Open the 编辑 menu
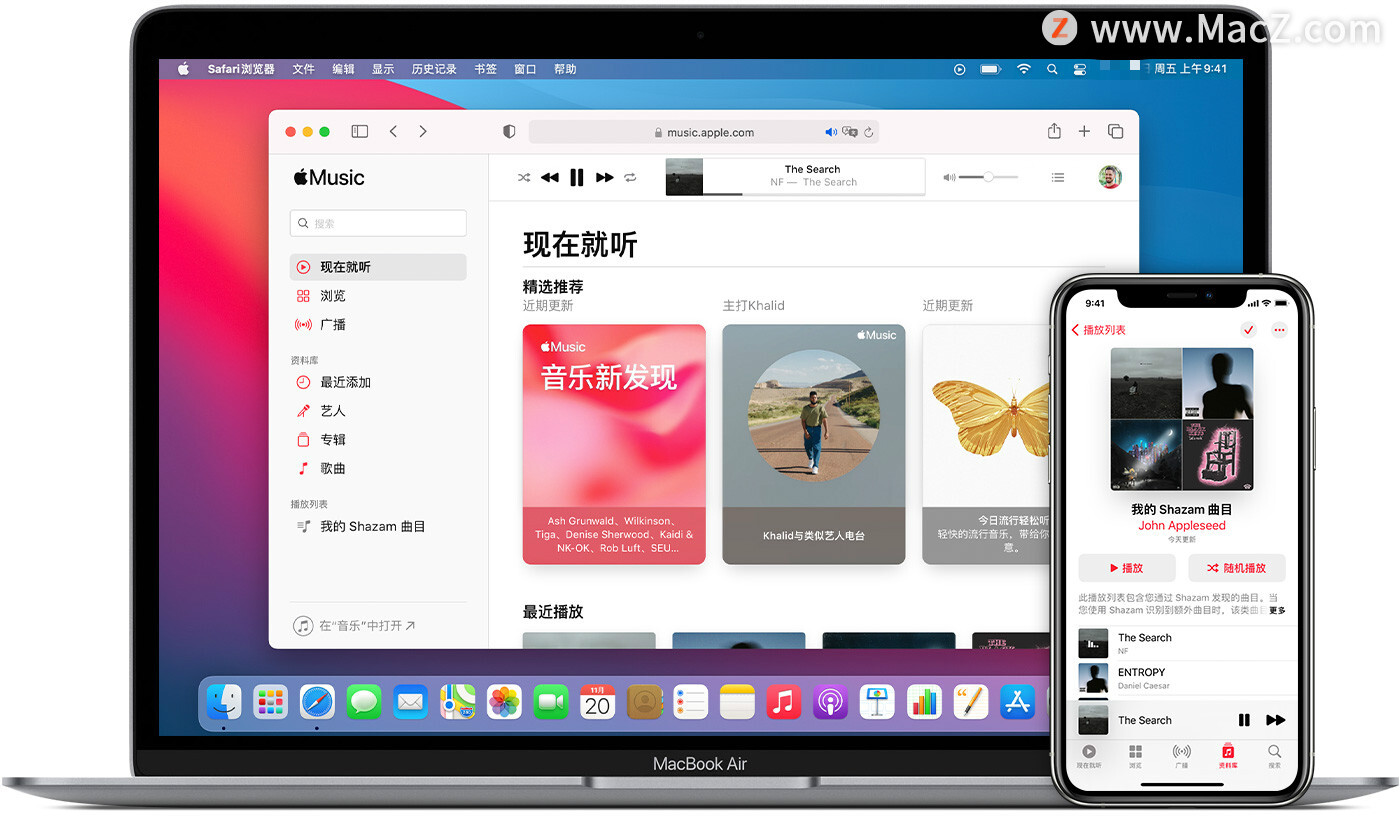Screen dimensions: 1400x816 click(343, 69)
